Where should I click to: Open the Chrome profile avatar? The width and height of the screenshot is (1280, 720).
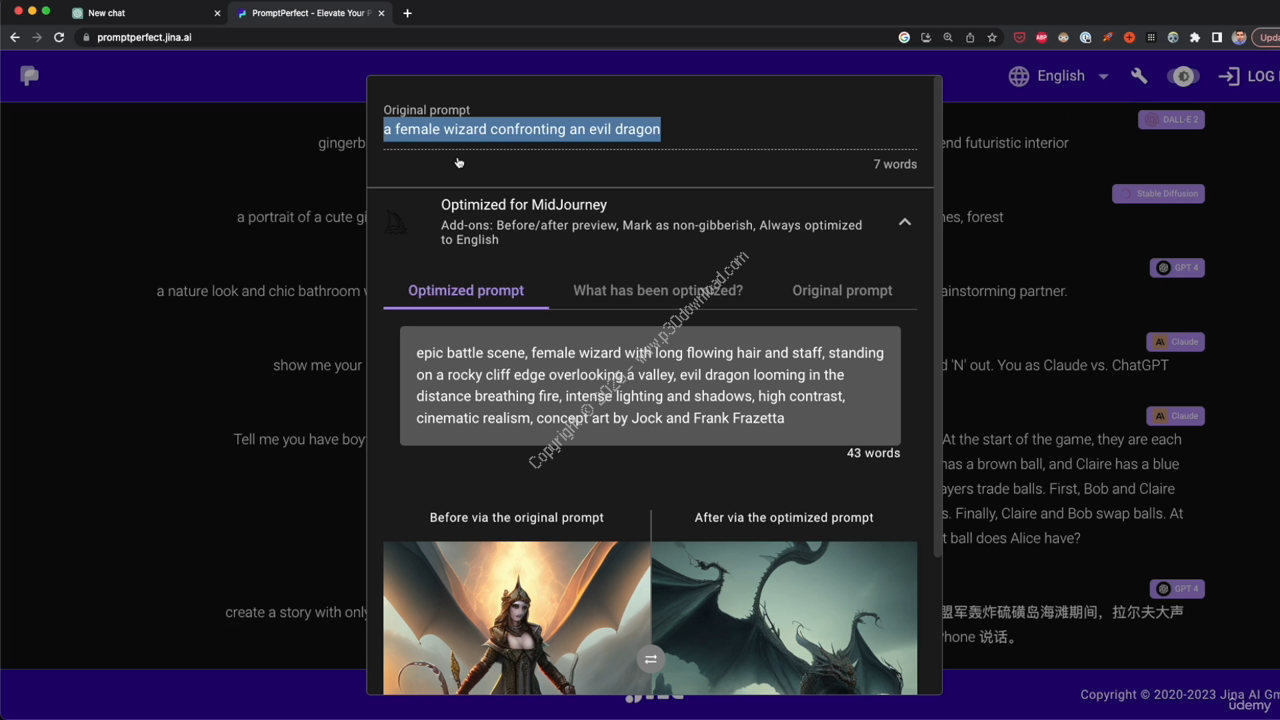(1239, 37)
